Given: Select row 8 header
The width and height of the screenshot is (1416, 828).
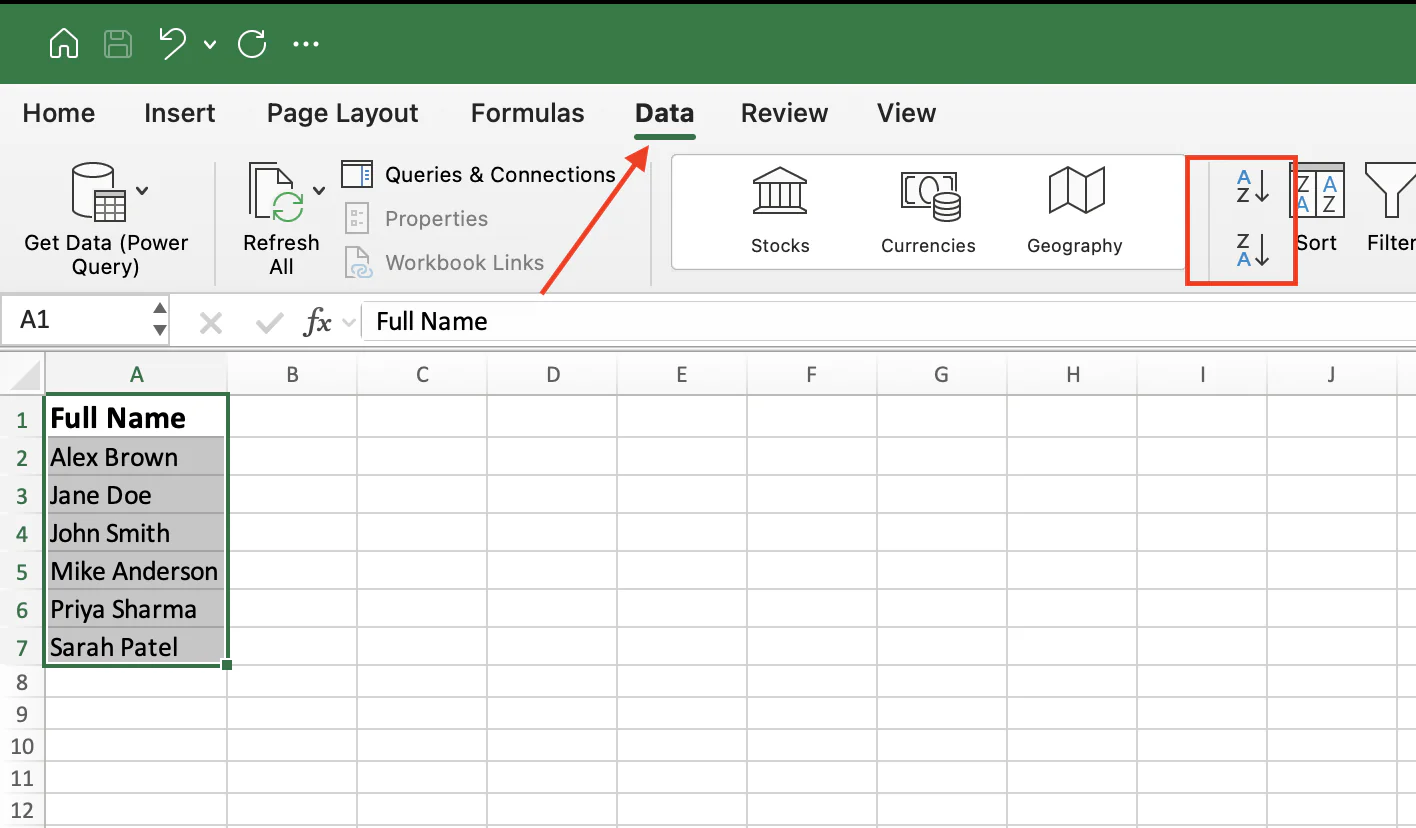Looking at the screenshot, I should click(x=22, y=683).
